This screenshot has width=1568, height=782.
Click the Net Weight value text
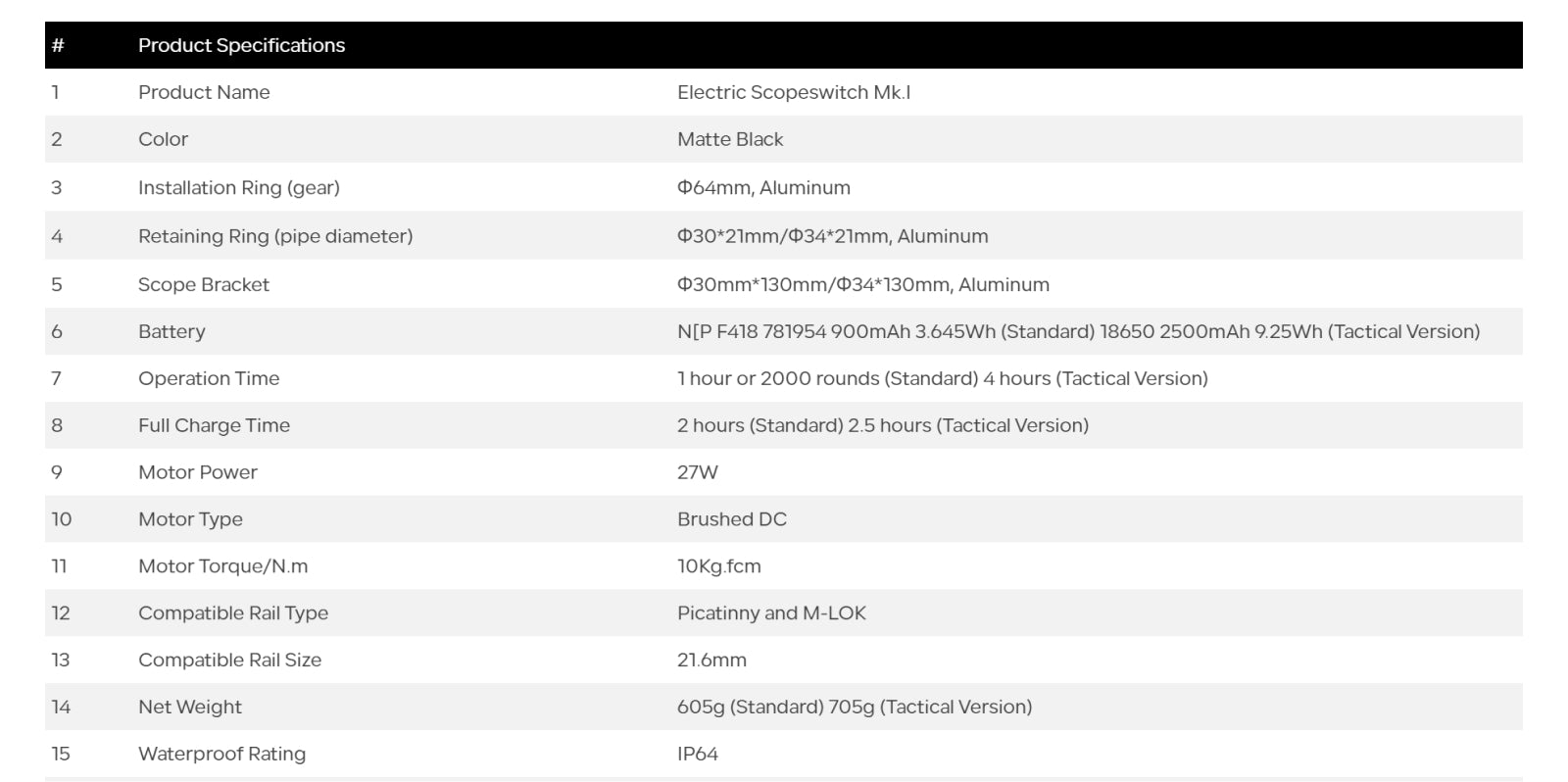[854, 707]
